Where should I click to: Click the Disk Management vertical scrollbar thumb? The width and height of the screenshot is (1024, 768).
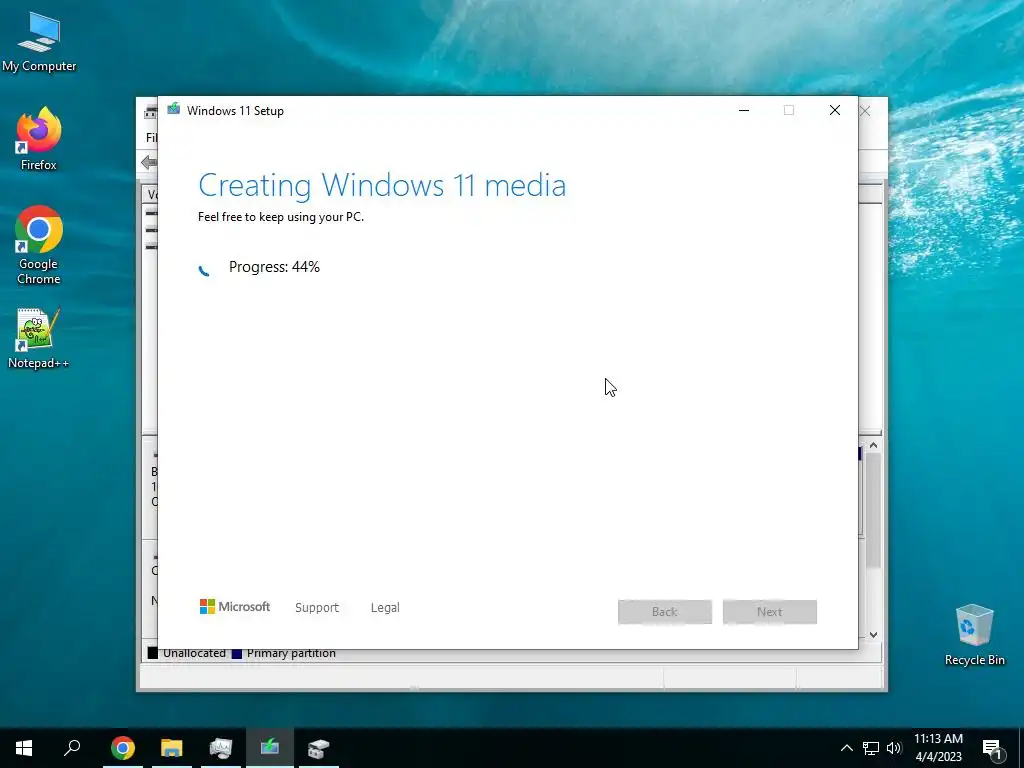click(x=873, y=509)
